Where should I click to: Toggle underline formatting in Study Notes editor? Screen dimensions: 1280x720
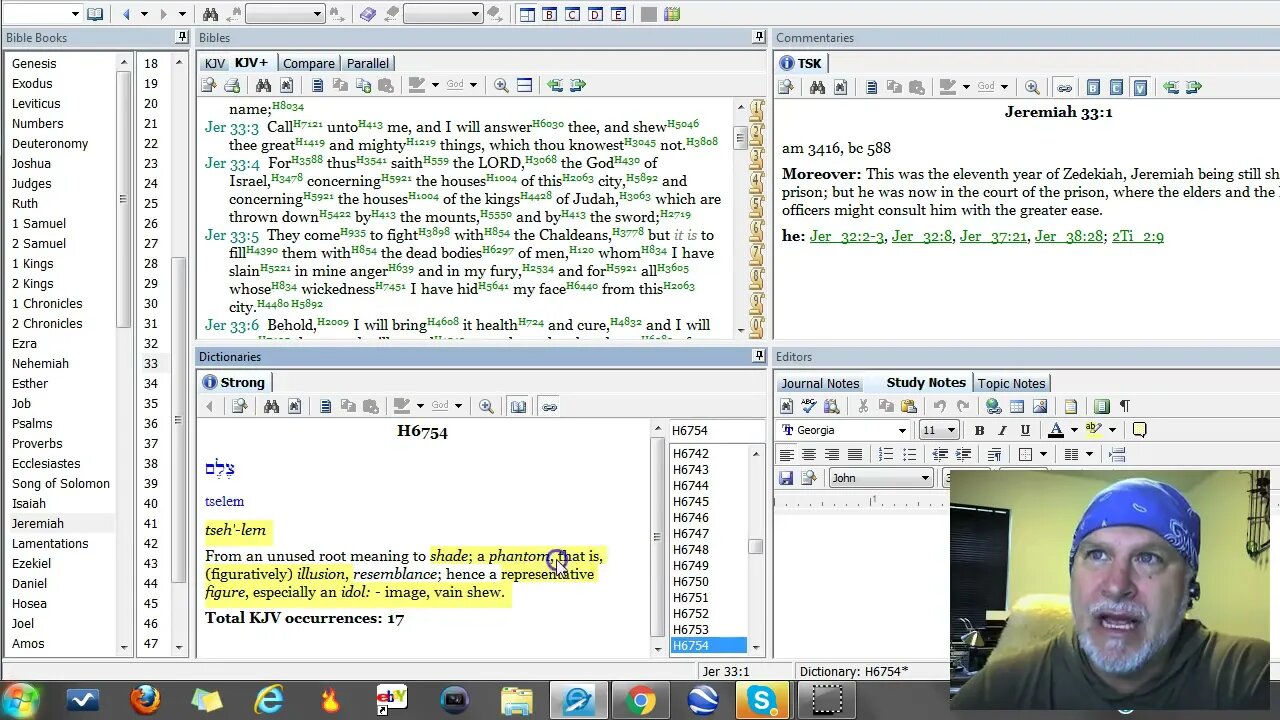[x=1025, y=430]
